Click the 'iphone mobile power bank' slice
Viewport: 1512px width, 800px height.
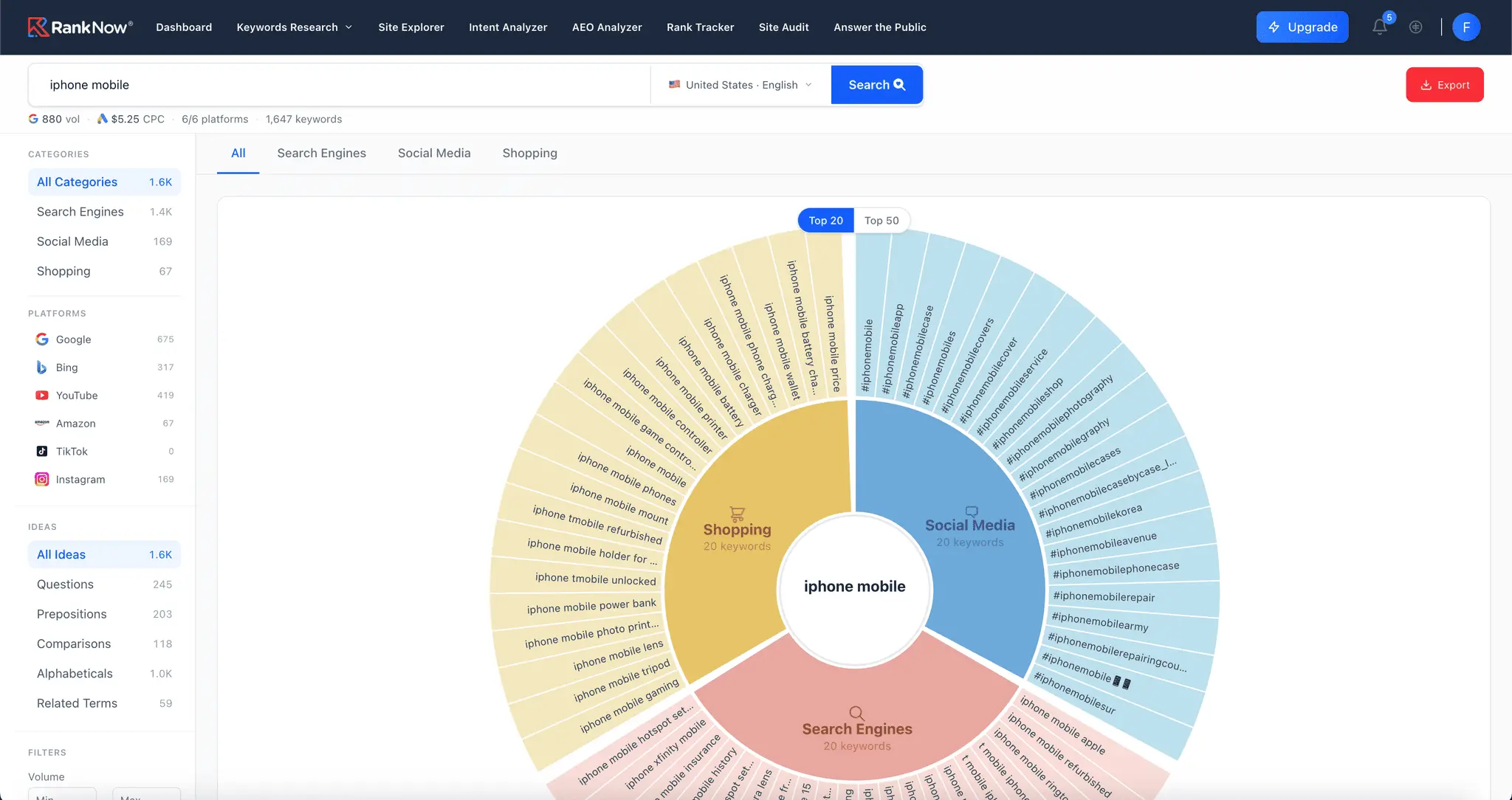pos(577,607)
